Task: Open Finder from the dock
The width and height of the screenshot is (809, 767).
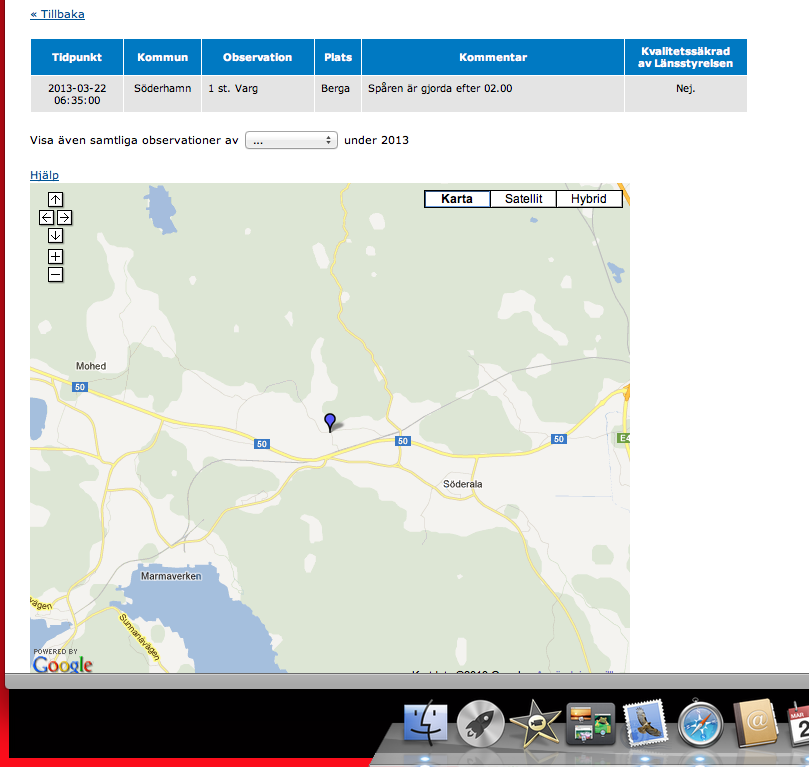Action: click(427, 724)
